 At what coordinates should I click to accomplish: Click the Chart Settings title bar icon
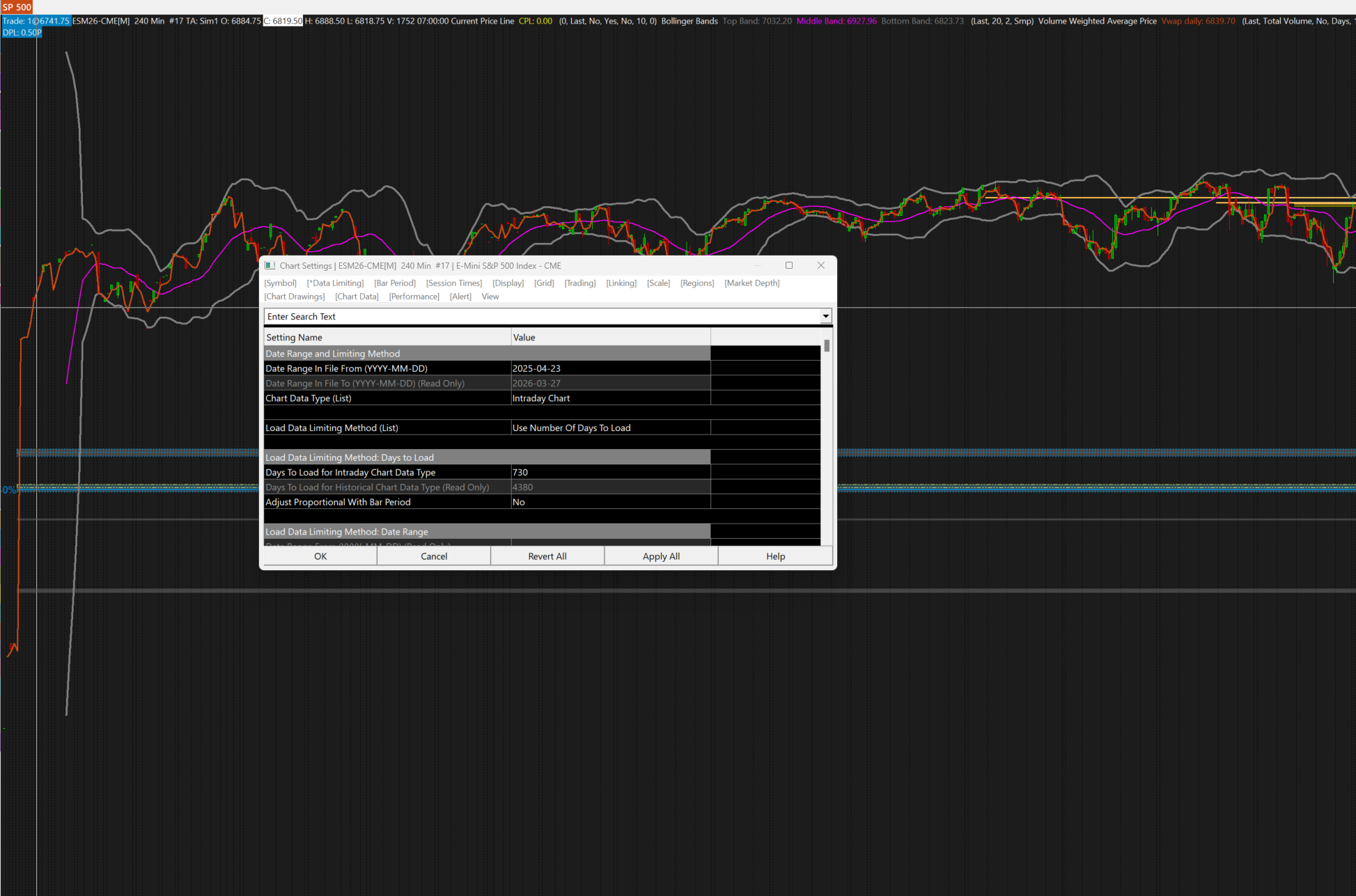270,265
